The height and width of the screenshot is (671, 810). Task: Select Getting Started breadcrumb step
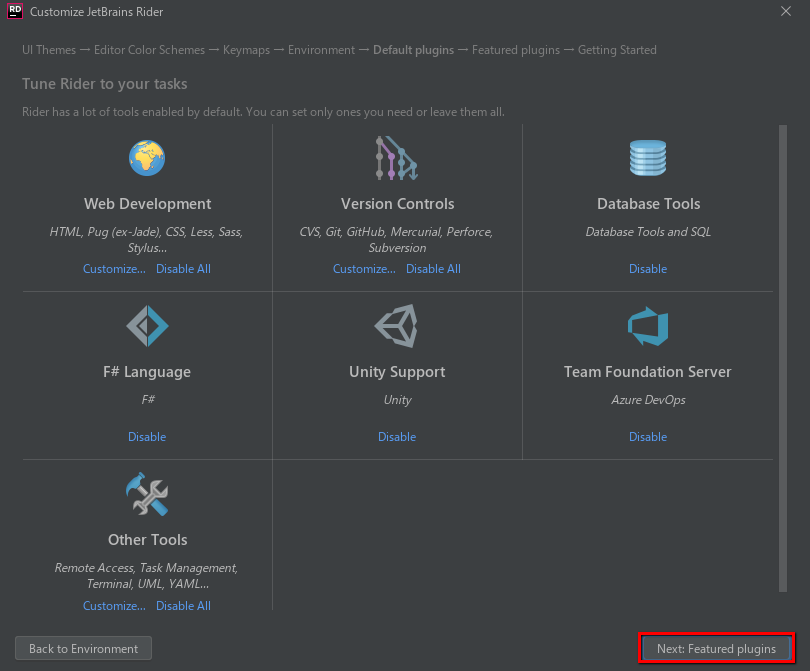pos(617,50)
